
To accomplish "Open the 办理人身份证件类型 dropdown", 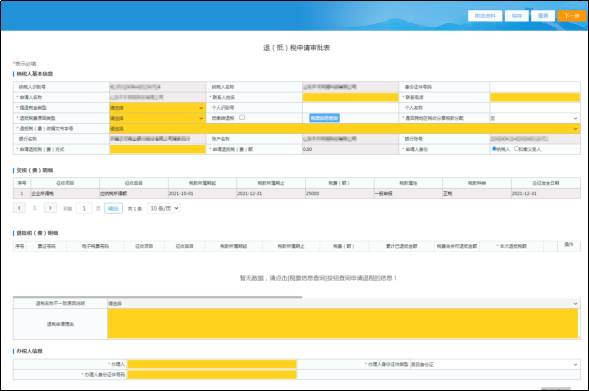I will [495, 364].
